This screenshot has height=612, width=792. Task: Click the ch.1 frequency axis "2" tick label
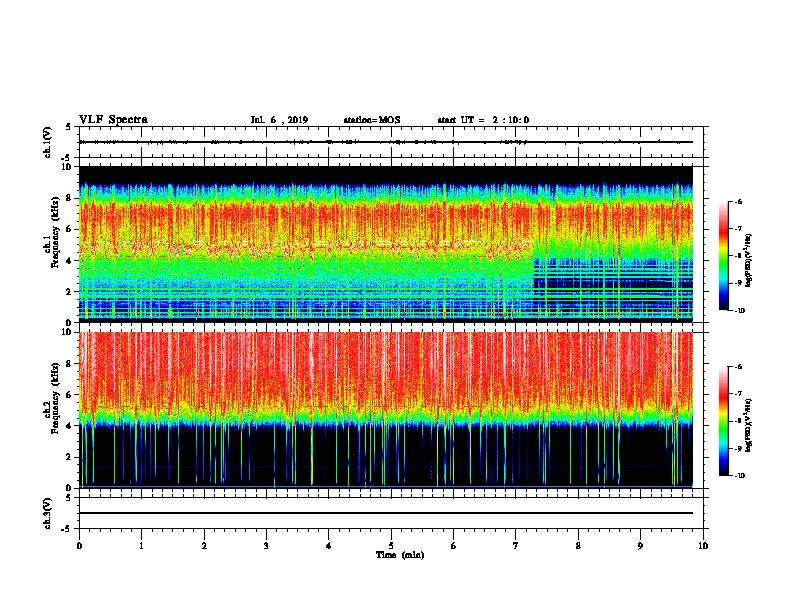[x=69, y=292]
